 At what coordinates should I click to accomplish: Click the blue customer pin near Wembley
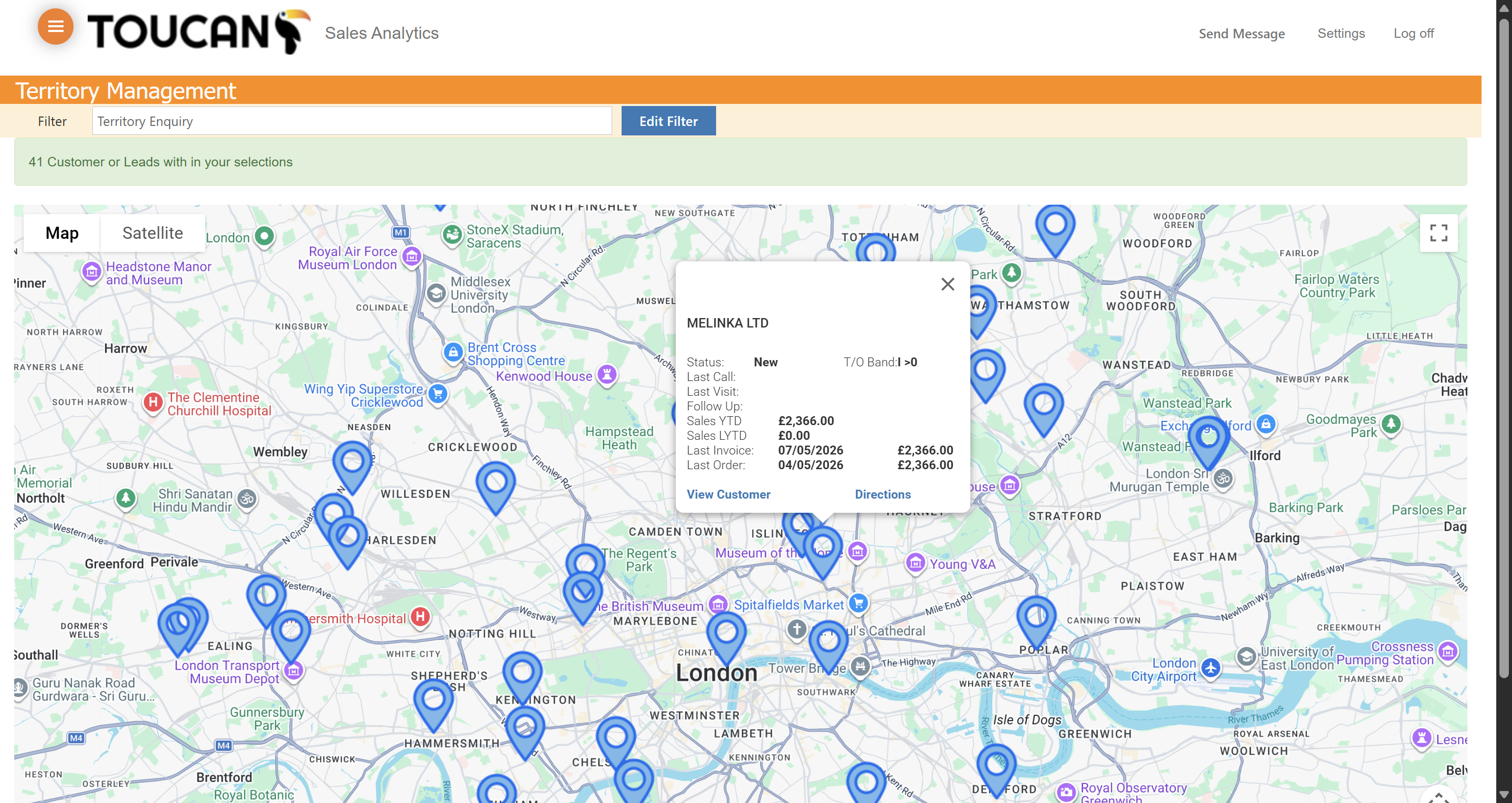(352, 468)
